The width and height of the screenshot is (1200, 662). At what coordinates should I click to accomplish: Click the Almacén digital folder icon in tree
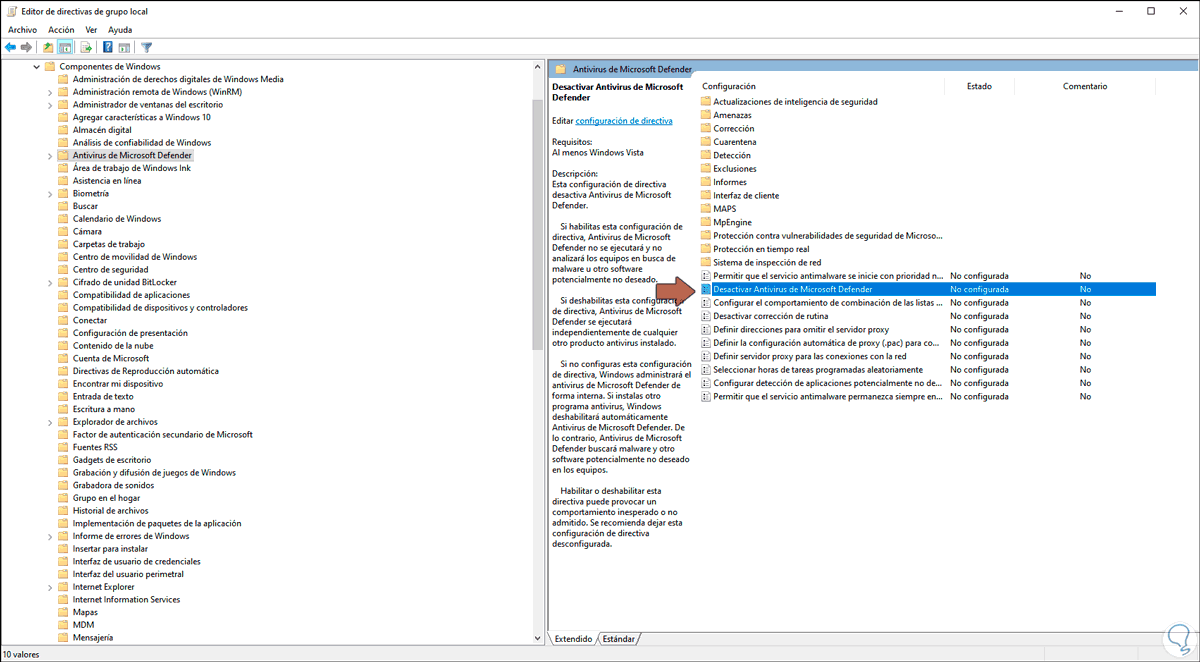[63, 130]
